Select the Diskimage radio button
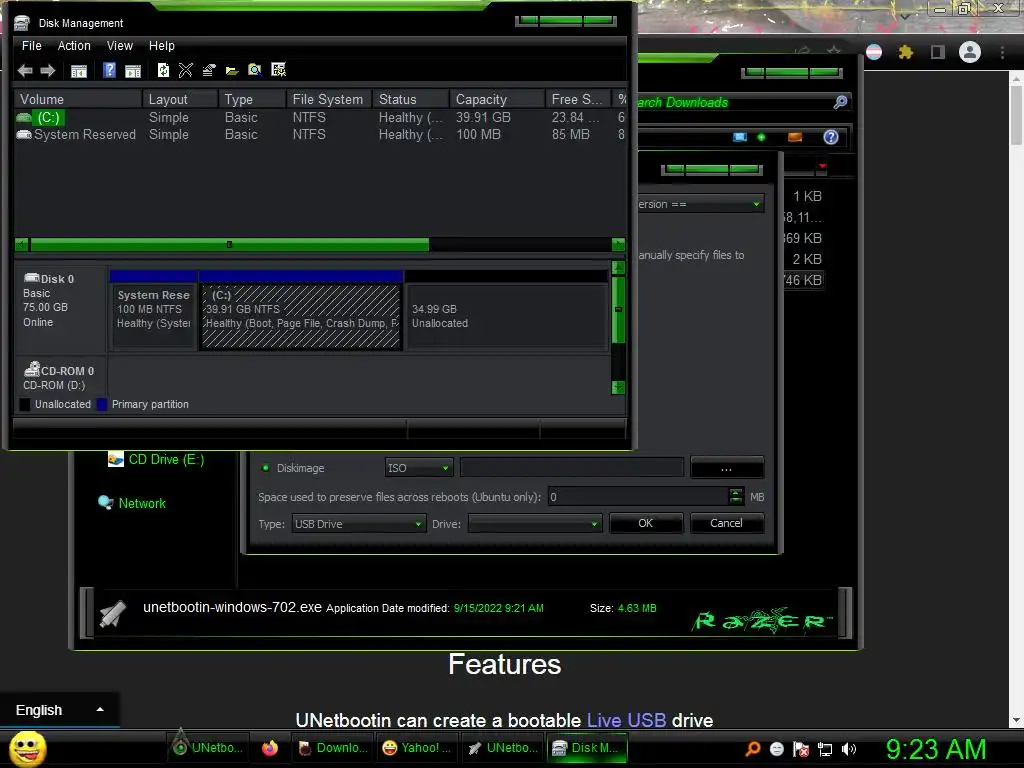Screen dimensions: 1024x768 (266, 468)
